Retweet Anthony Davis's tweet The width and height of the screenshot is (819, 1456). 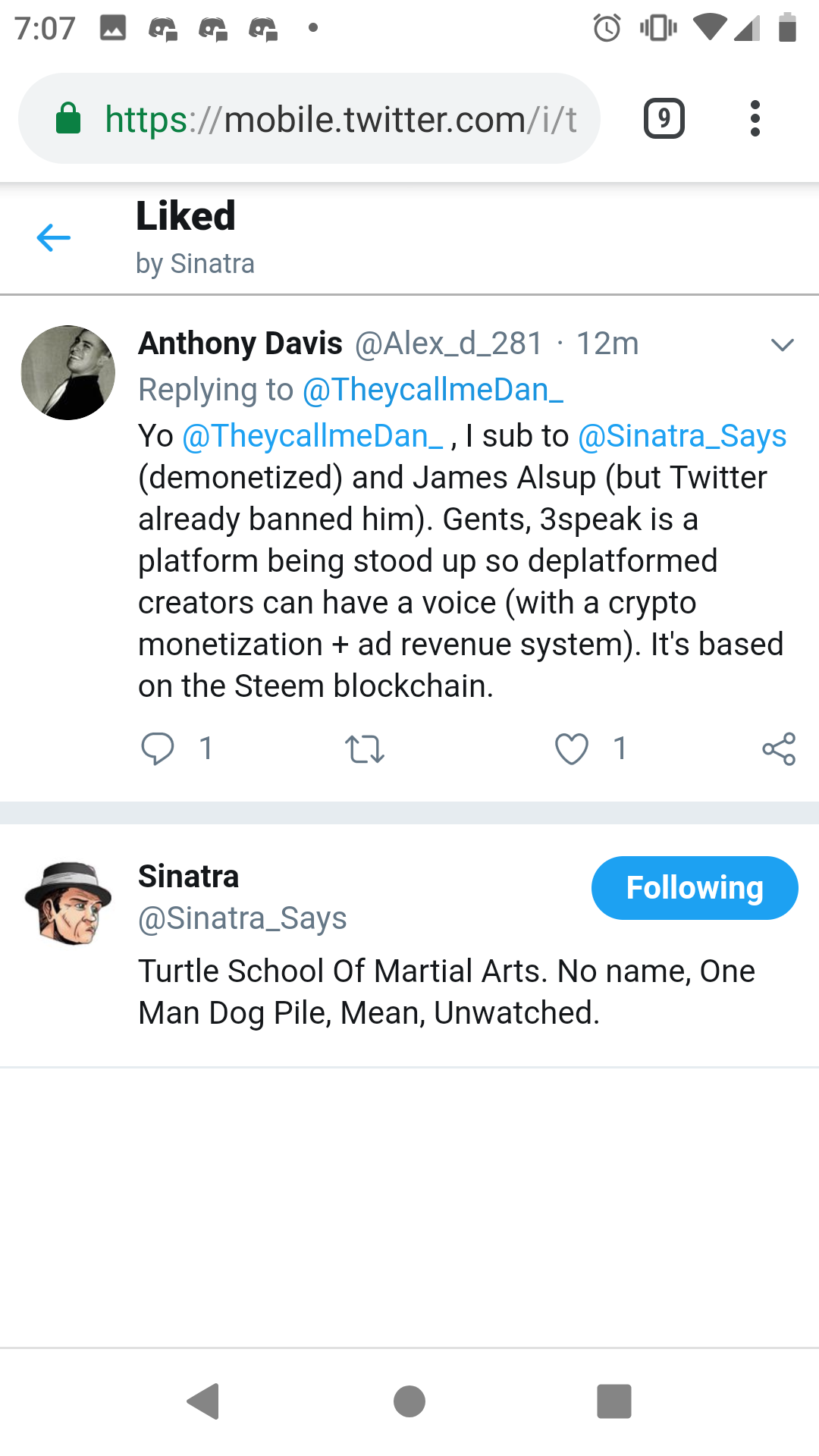[365, 749]
